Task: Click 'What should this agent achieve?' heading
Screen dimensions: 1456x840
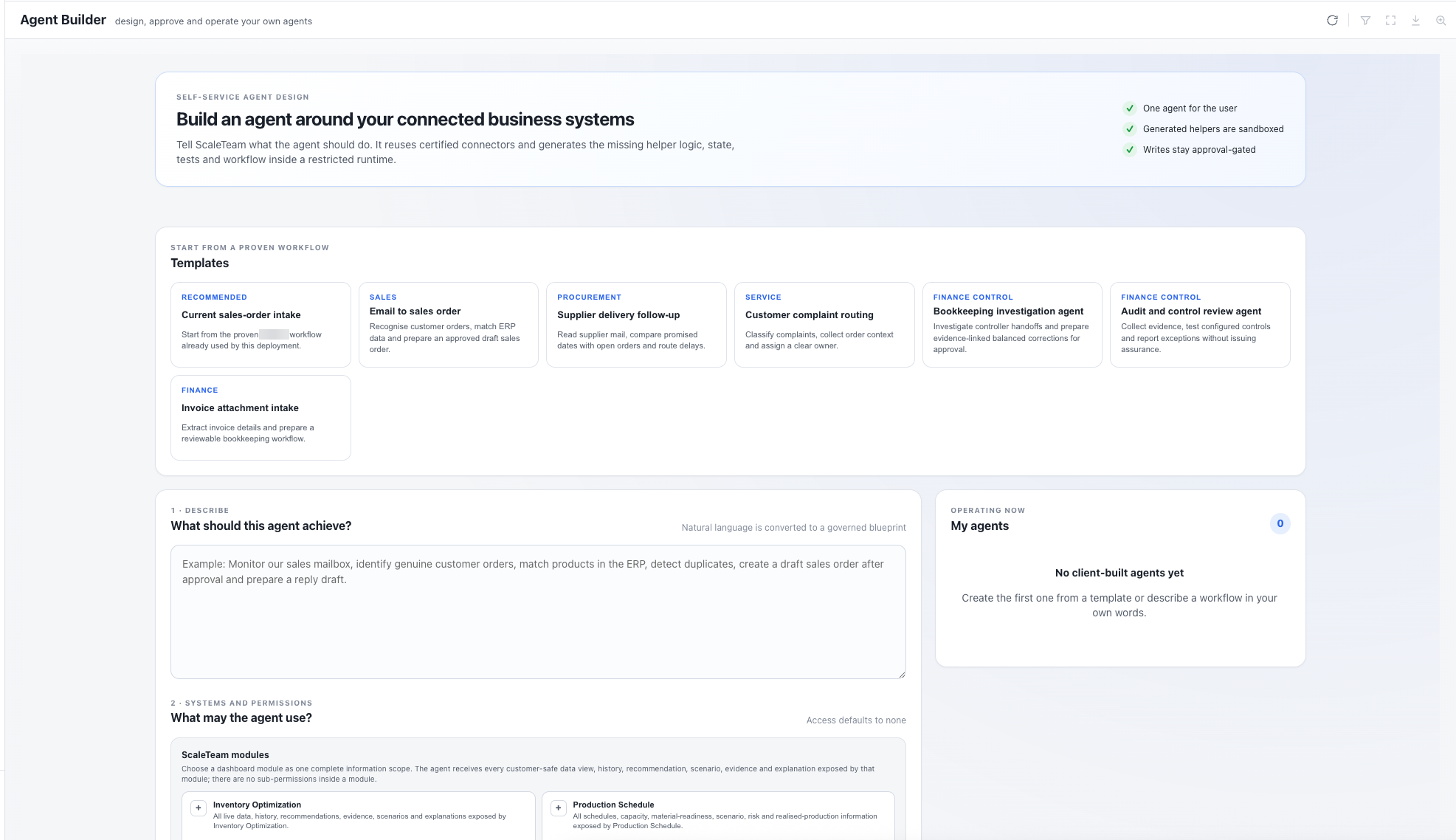Action: pos(261,526)
